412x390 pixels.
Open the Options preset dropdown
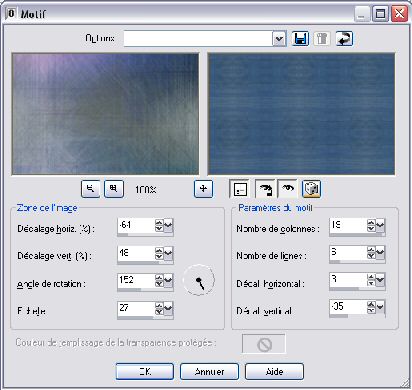(279, 39)
